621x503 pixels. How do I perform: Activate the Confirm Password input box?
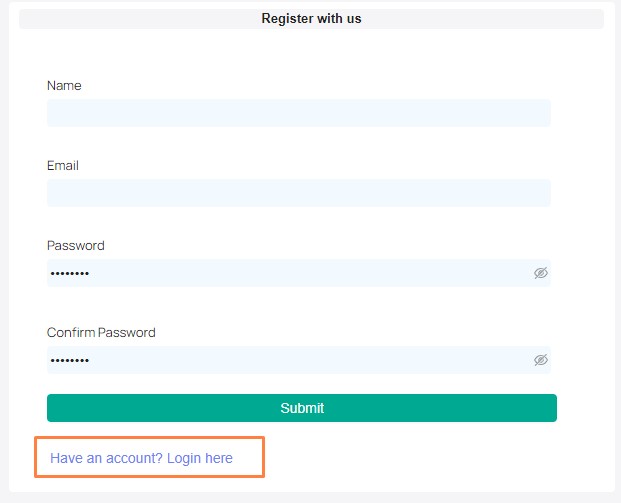299,360
